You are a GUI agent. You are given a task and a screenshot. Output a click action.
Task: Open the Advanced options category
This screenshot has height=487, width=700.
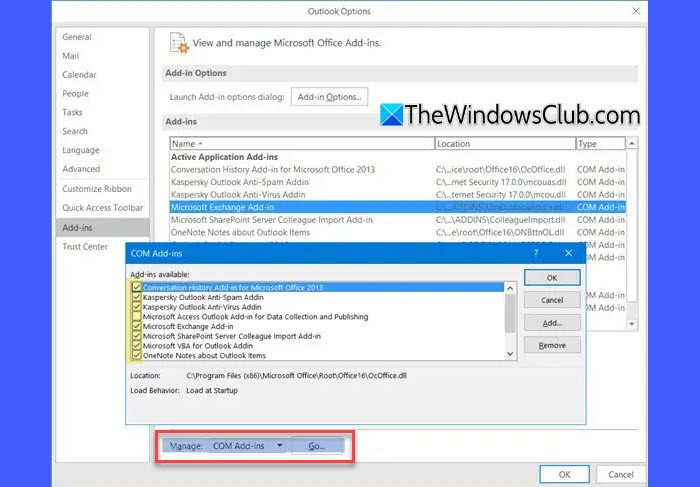pyautogui.click(x=81, y=169)
